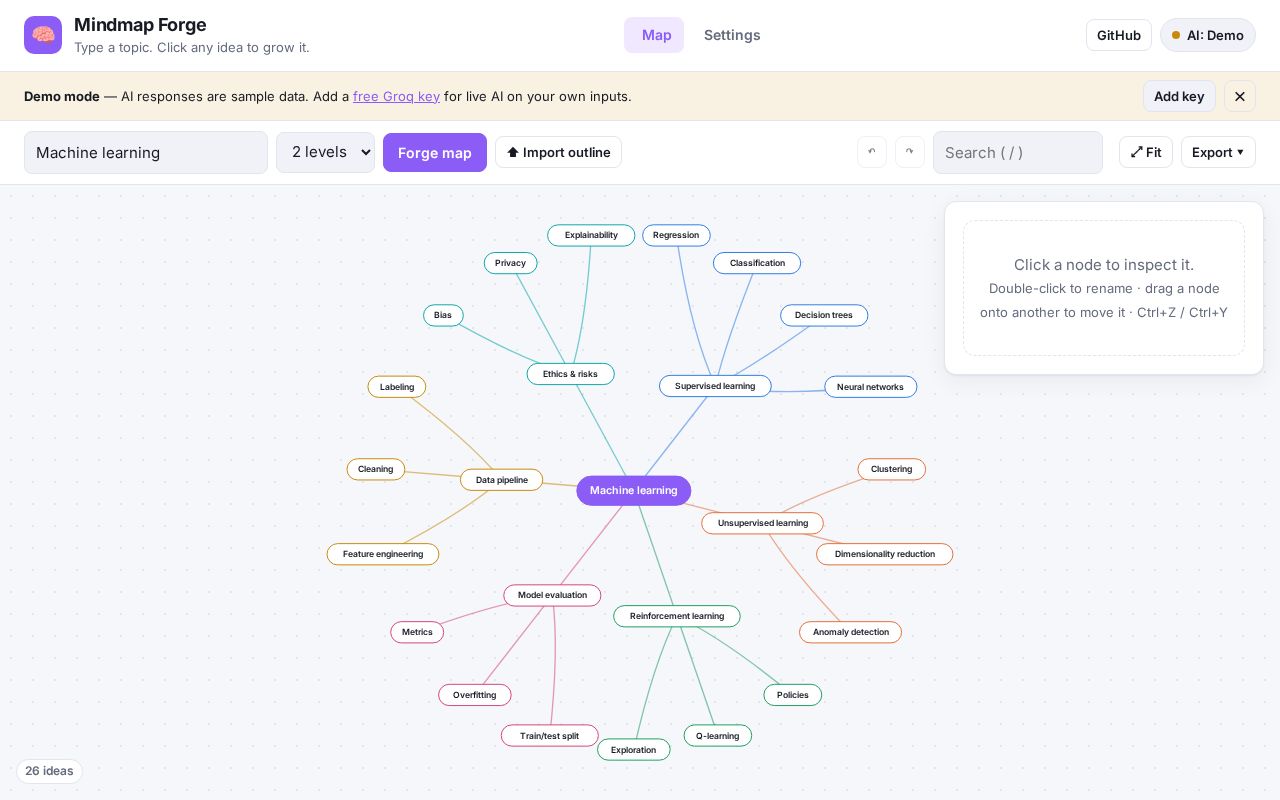
Task: Click the Q-learning node
Action: (x=717, y=736)
